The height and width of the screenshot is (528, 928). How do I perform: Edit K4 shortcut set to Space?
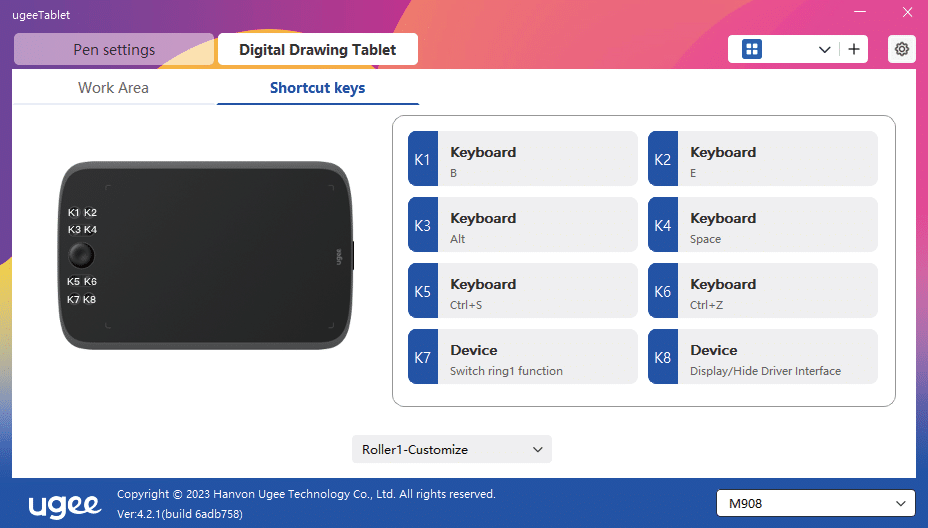[x=762, y=225]
